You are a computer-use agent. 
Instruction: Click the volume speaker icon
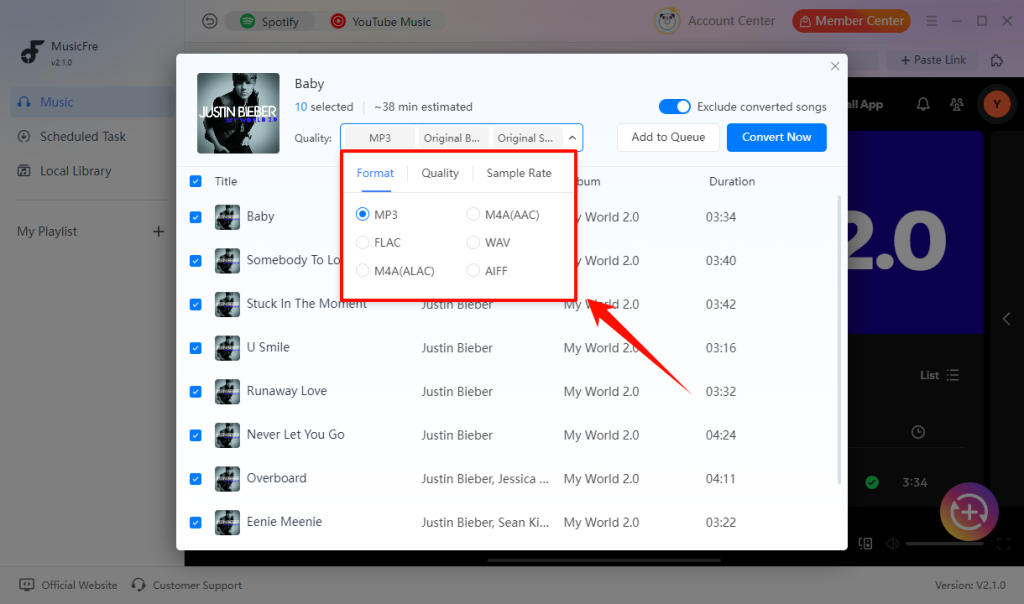892,544
